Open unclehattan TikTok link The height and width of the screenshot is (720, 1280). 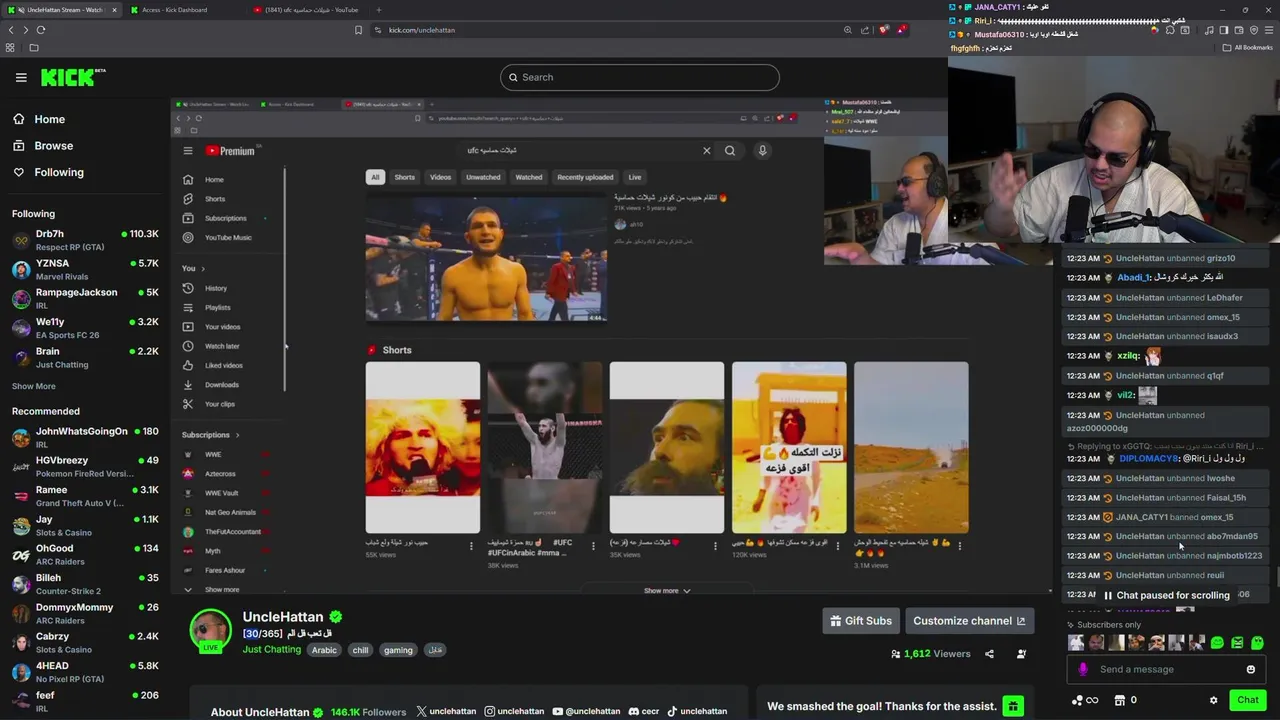coord(697,711)
